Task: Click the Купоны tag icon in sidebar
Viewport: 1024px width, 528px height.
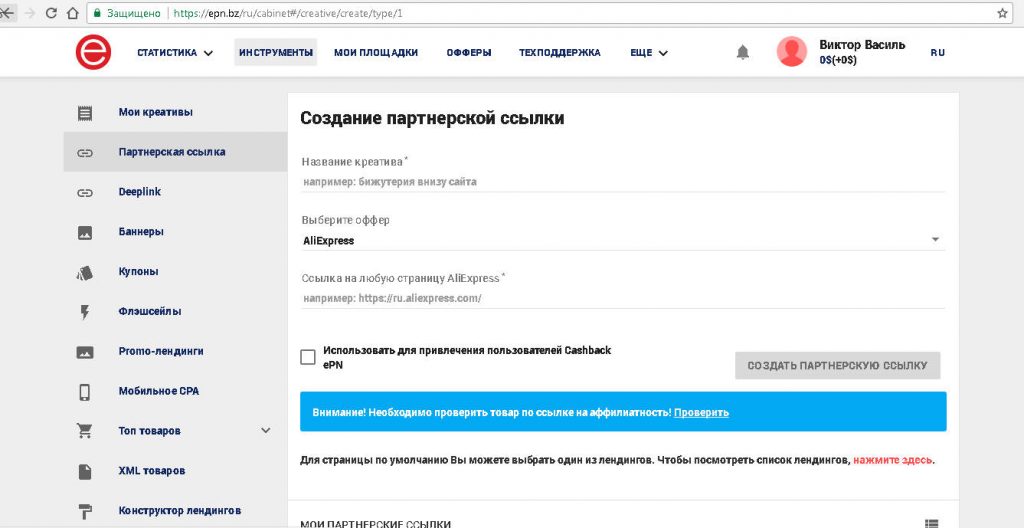Action: 85,272
